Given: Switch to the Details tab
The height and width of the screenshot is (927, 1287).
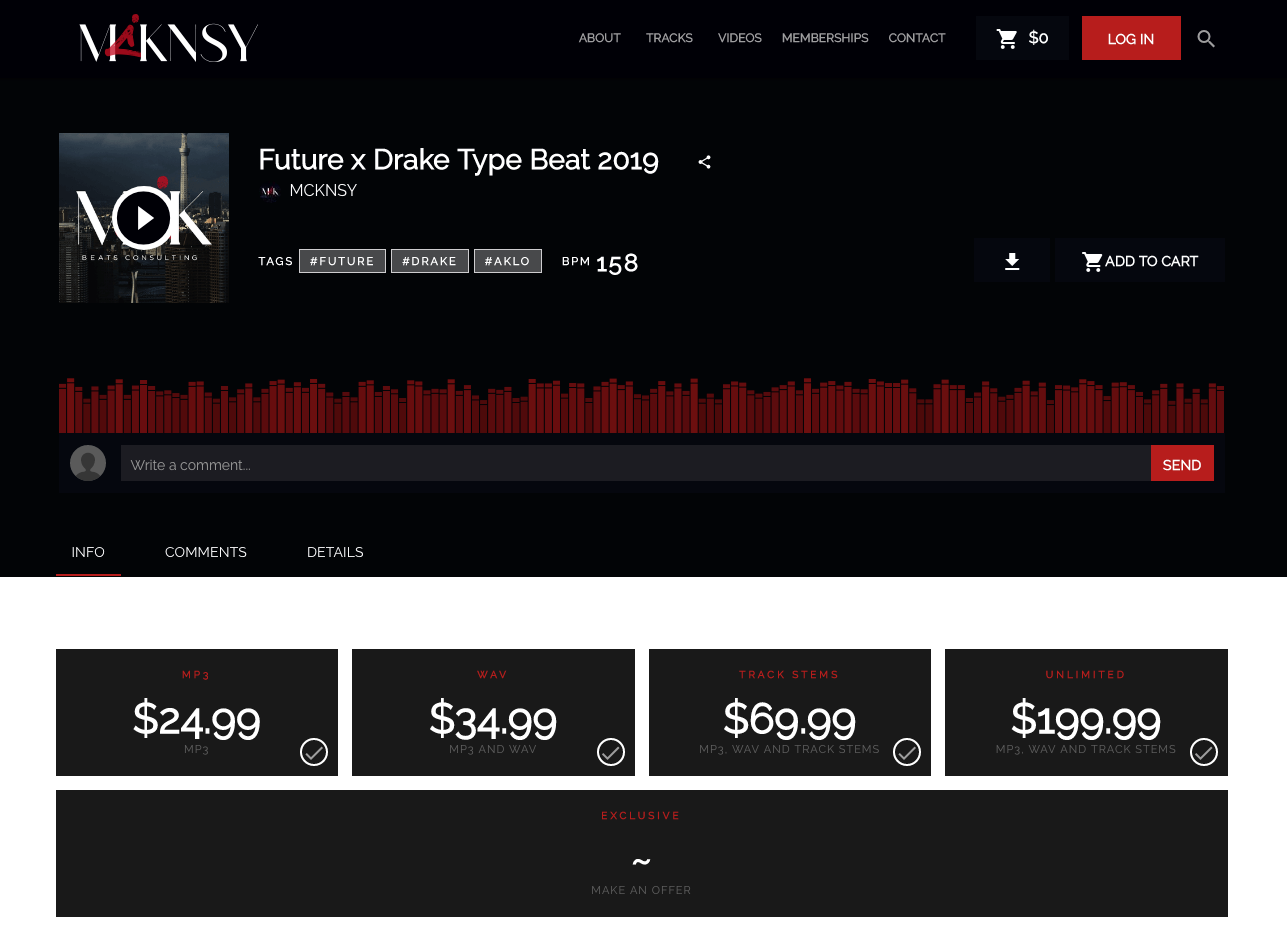Looking at the screenshot, I should pos(335,552).
